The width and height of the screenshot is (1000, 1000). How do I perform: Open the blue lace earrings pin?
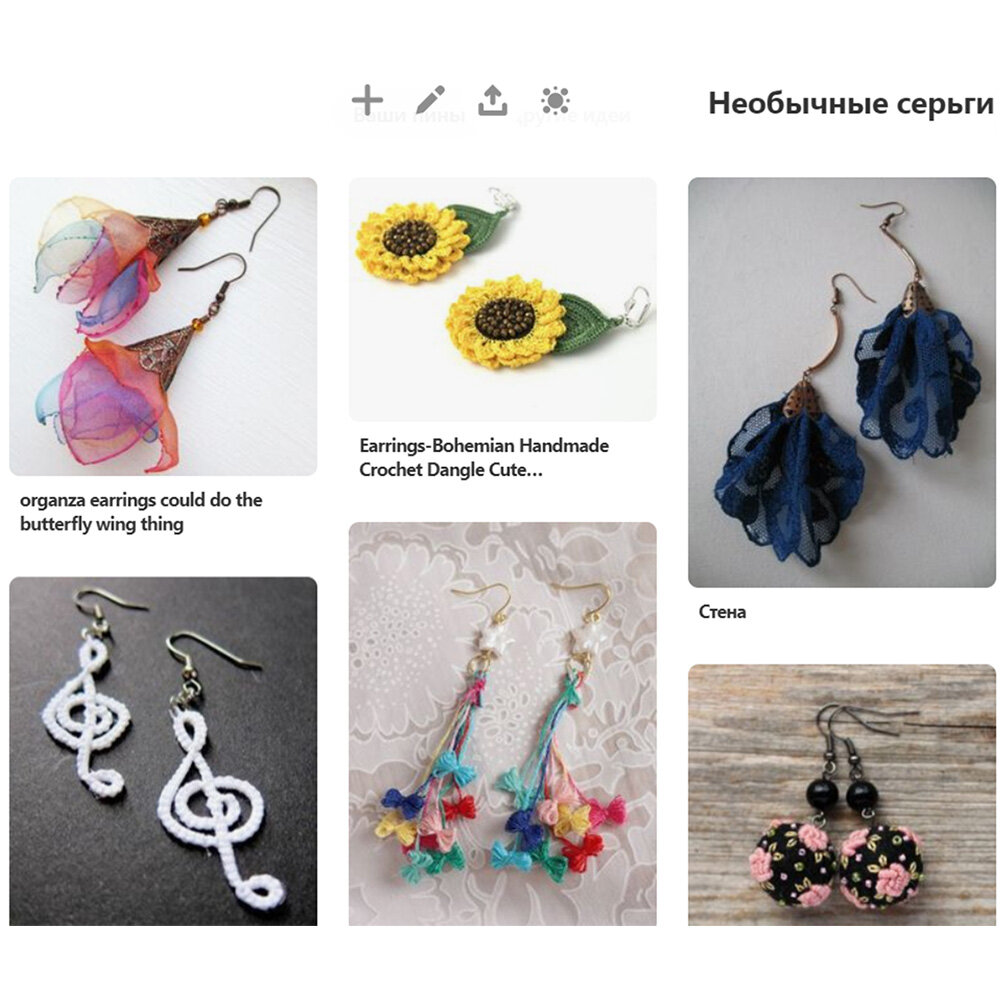coord(842,382)
